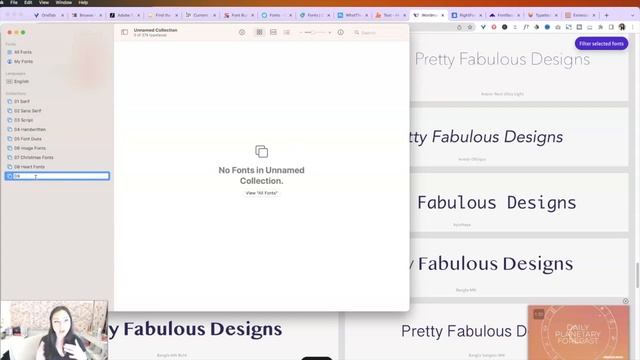Click the browser page vertical scrollbar
Viewport: 640px width, 360px height.
(637, 276)
